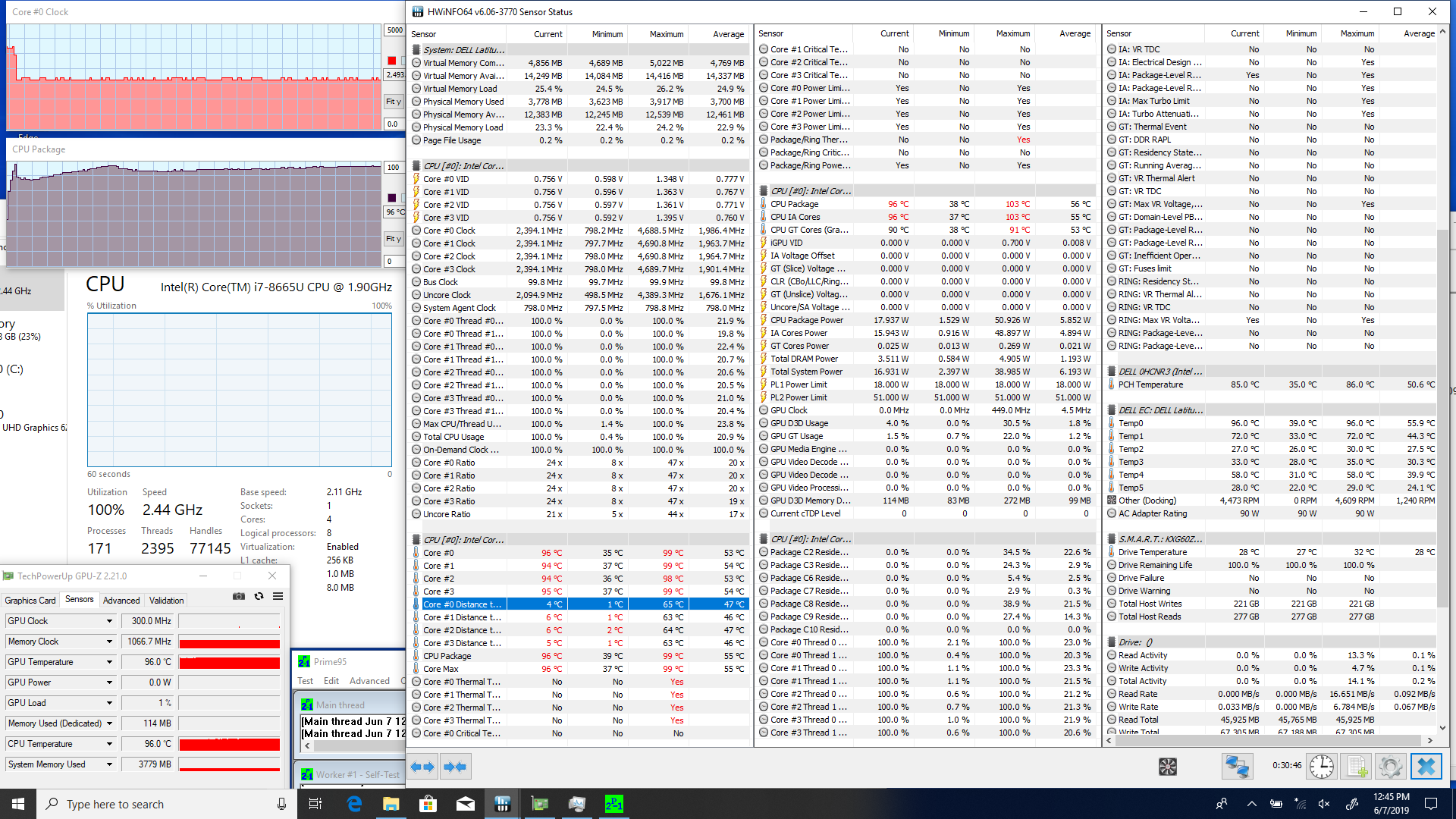The image size is (1456, 819).
Task: Open File Explorer from the taskbar
Action: (x=391, y=804)
